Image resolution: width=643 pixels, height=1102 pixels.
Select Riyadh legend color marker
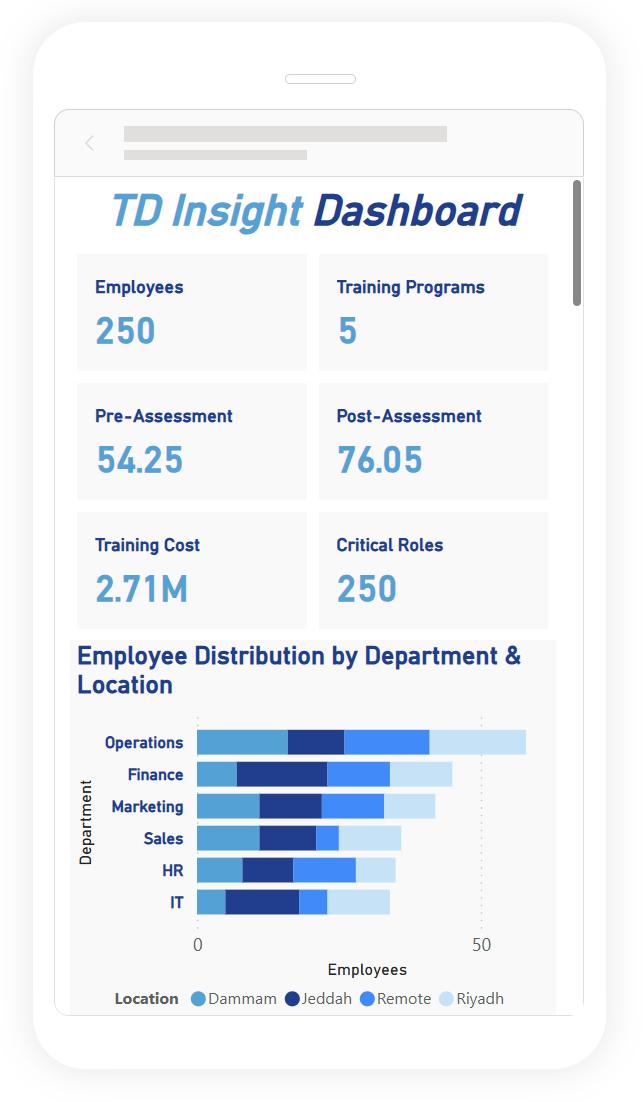(x=446, y=999)
